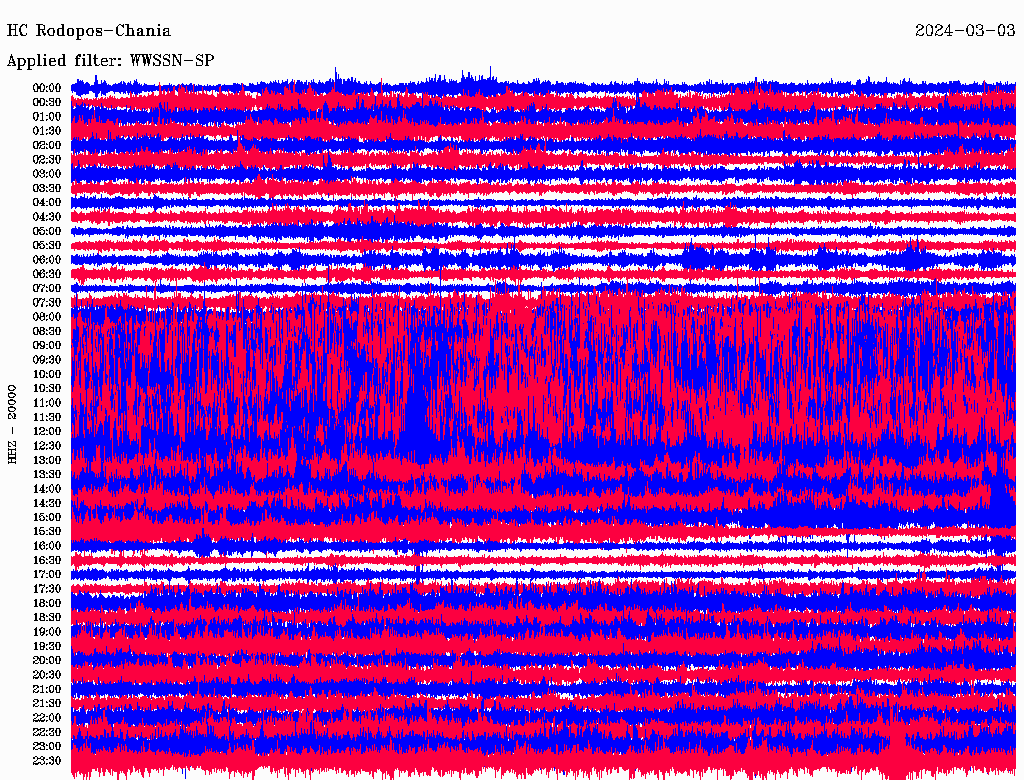Click the 2024-03-03 date label
Viewport: 1024px width, 780px height.
coord(965,31)
